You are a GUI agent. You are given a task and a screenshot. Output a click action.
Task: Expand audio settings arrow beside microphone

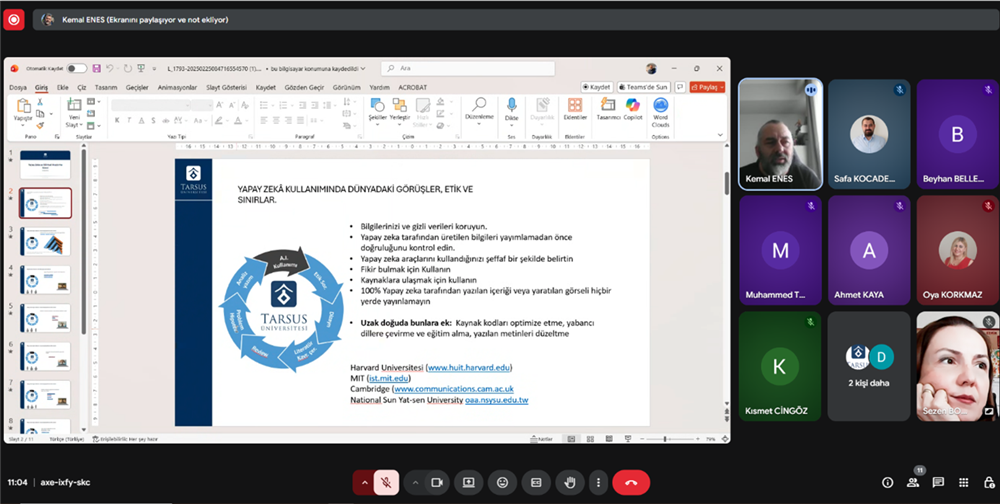pyautogui.click(x=363, y=482)
